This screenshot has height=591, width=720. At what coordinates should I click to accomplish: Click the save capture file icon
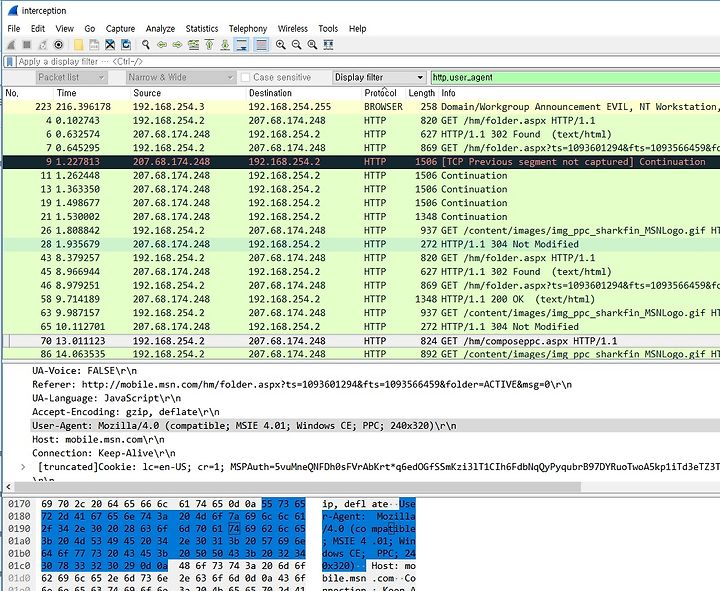94,45
